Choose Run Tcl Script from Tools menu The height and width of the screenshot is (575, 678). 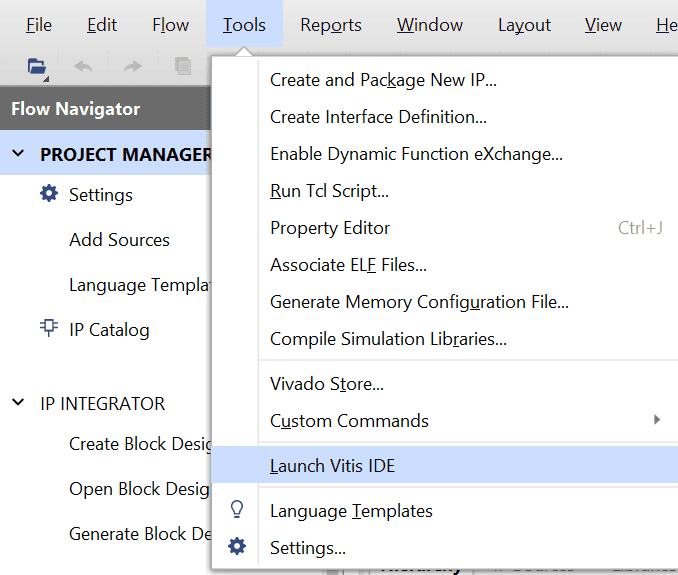pos(329,191)
